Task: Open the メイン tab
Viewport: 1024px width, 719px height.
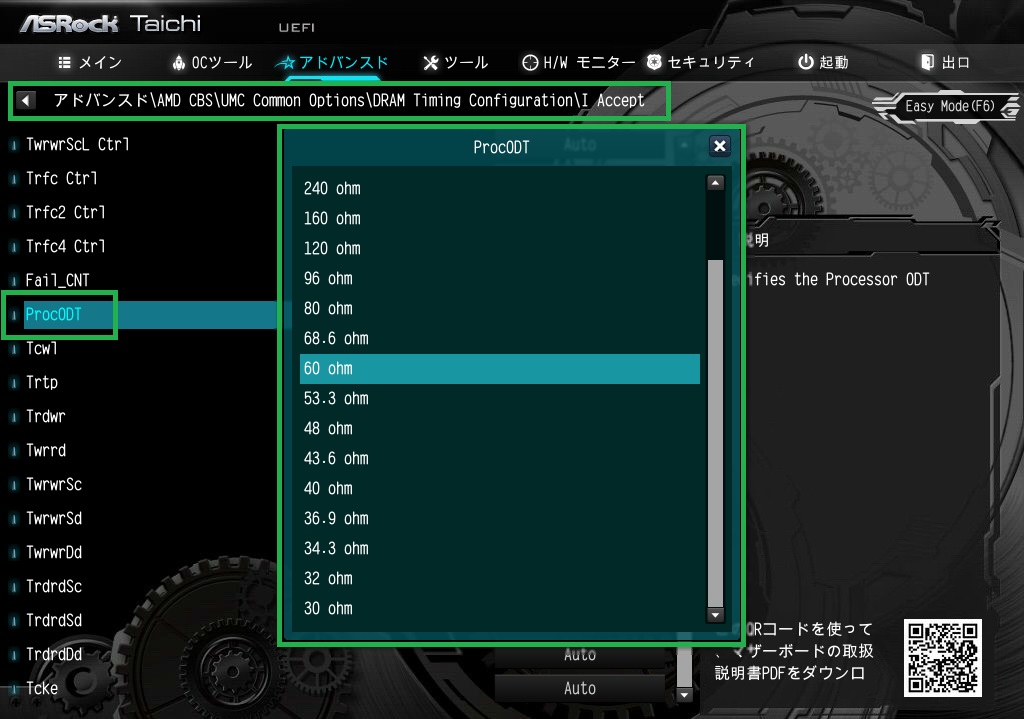Action: click(89, 62)
